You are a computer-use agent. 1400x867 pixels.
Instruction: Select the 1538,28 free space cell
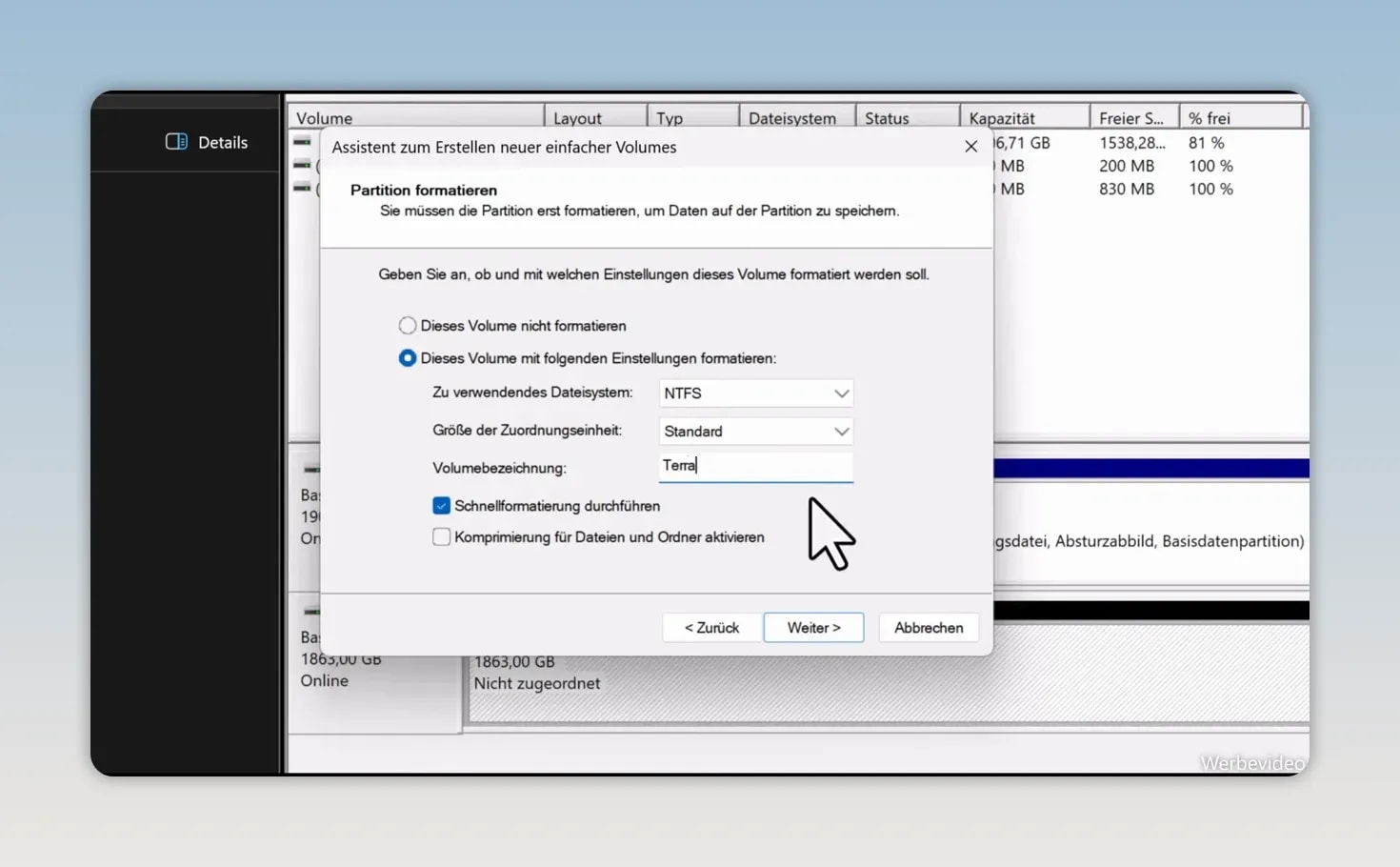click(x=1132, y=143)
